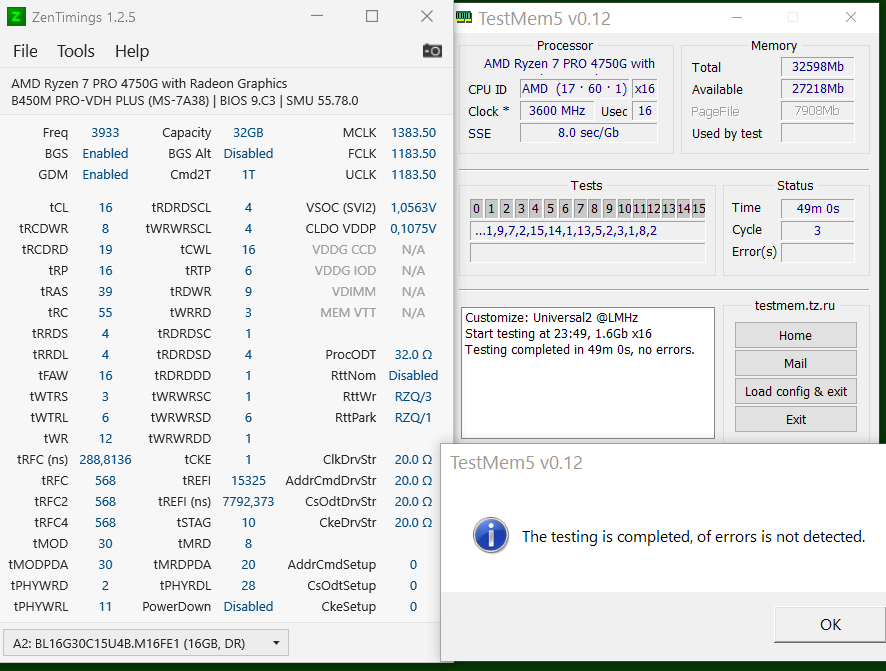Click the x16 thread count field
The image size is (886, 671).
click(x=645, y=89)
